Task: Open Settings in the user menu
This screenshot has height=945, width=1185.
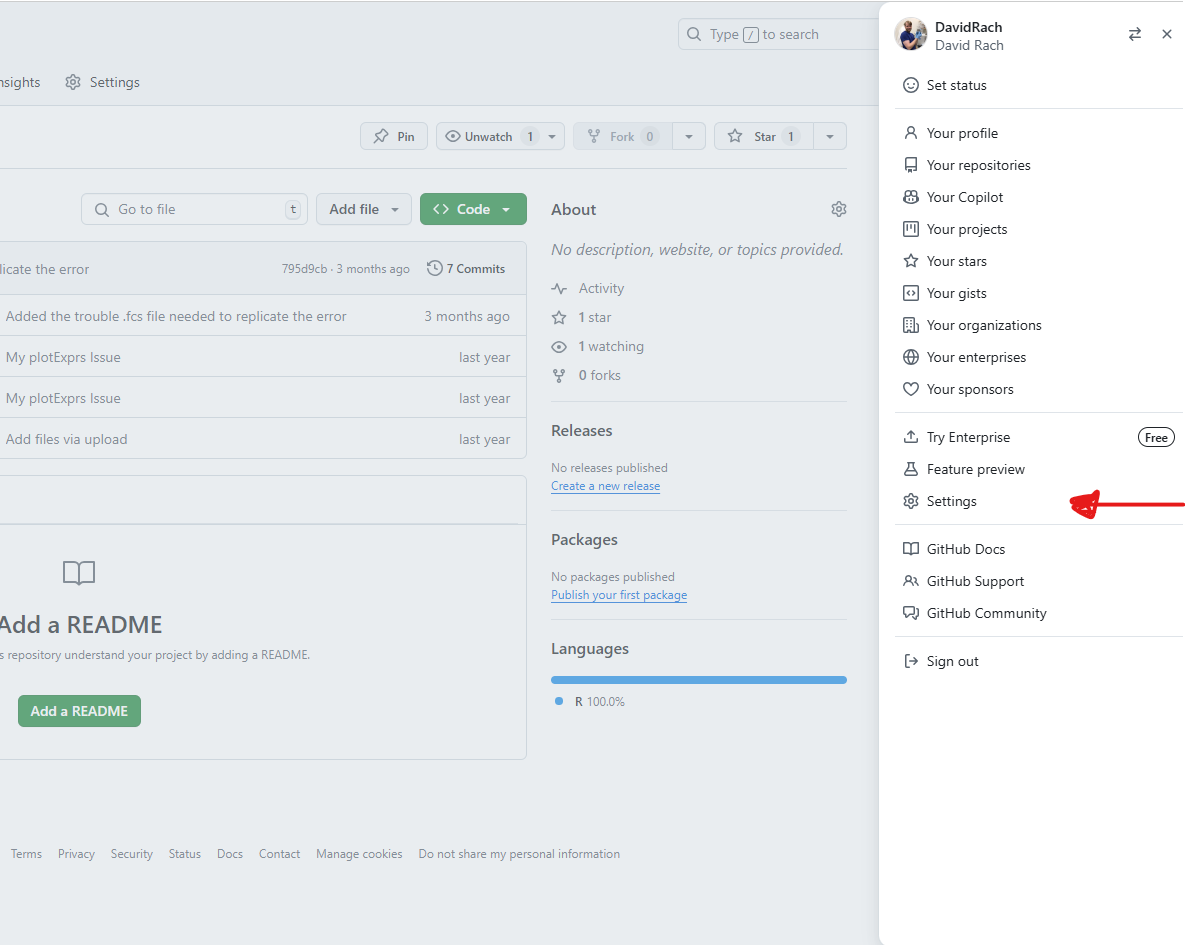Action: point(951,501)
